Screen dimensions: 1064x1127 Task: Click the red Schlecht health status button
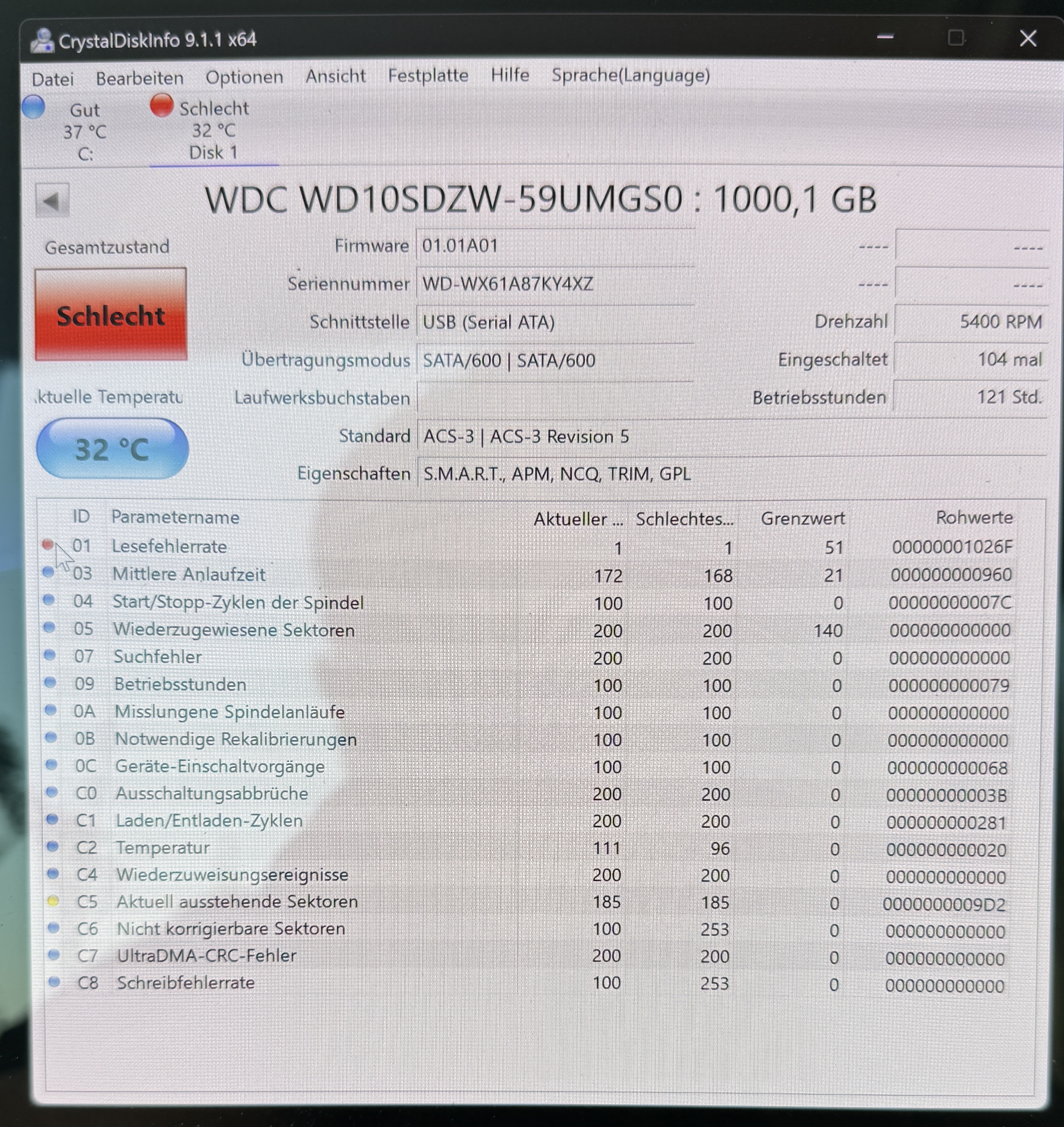coord(111,315)
